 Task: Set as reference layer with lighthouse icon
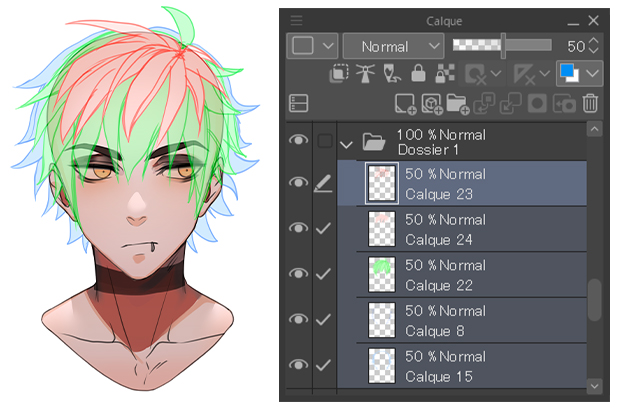click(365, 74)
